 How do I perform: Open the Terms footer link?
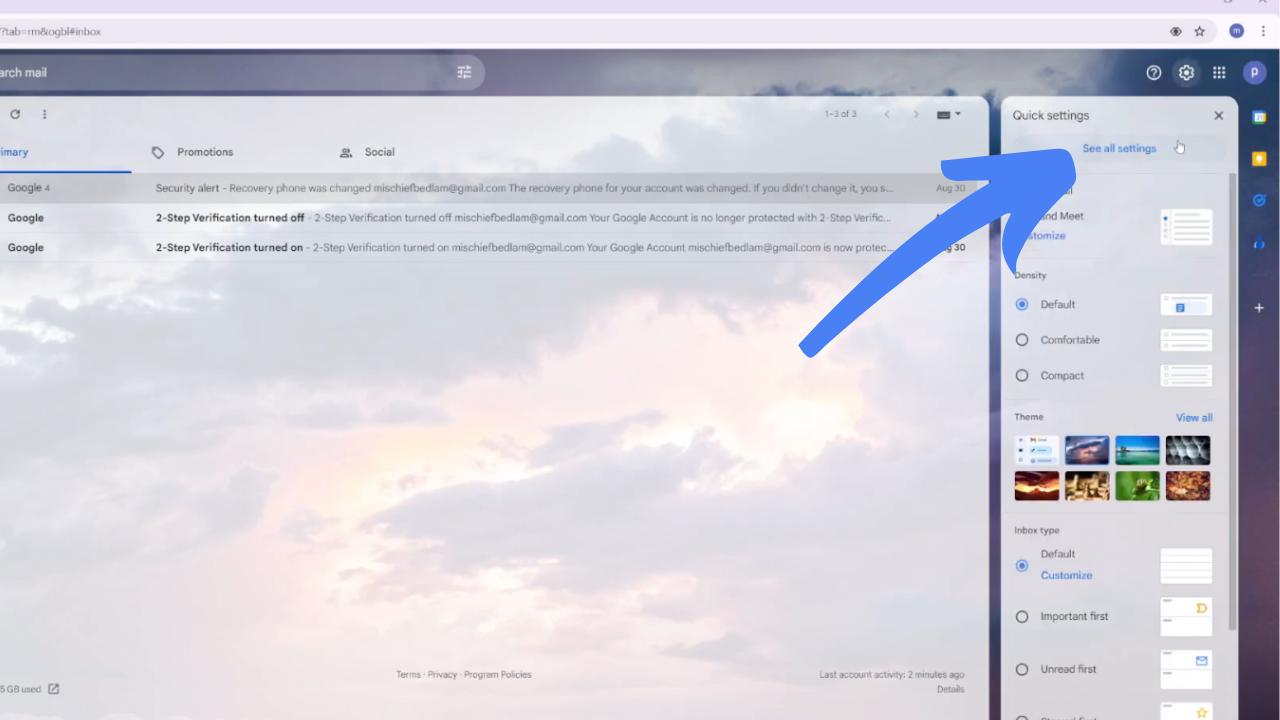[x=408, y=675]
